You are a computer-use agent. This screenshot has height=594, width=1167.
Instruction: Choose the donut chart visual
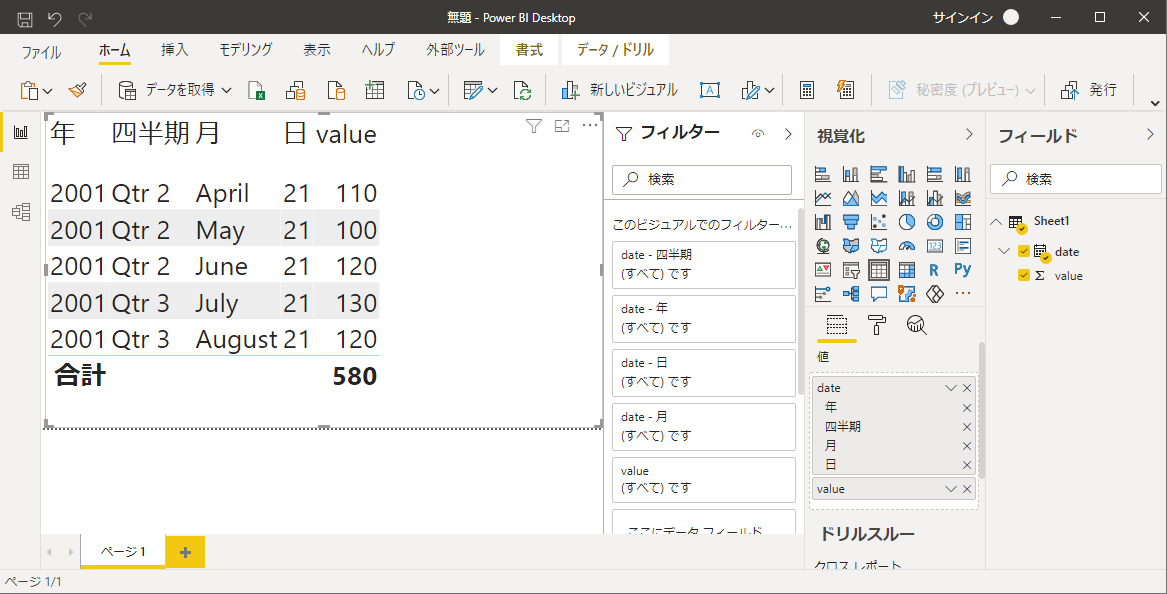pos(935,222)
